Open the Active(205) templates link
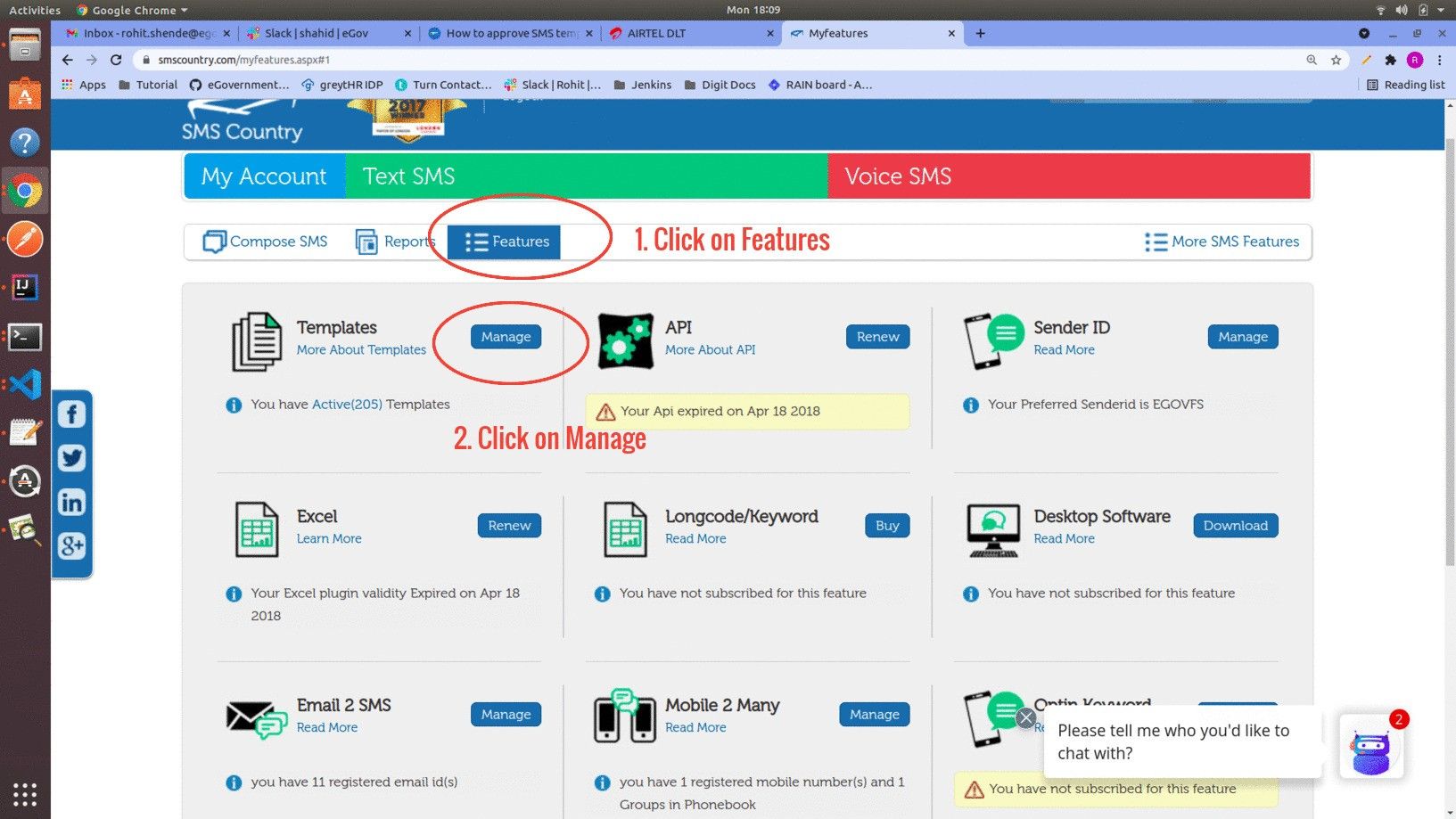 tap(347, 405)
